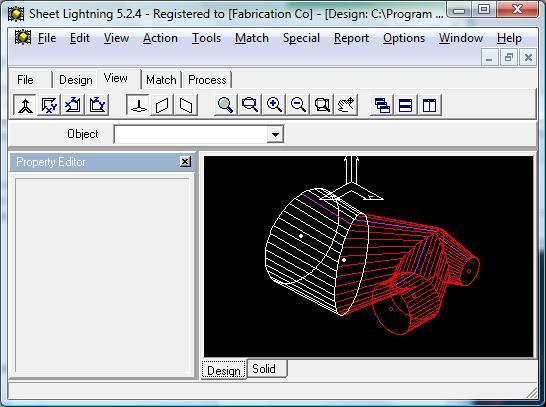Cascade windows using the toolbar icon

pos(382,105)
